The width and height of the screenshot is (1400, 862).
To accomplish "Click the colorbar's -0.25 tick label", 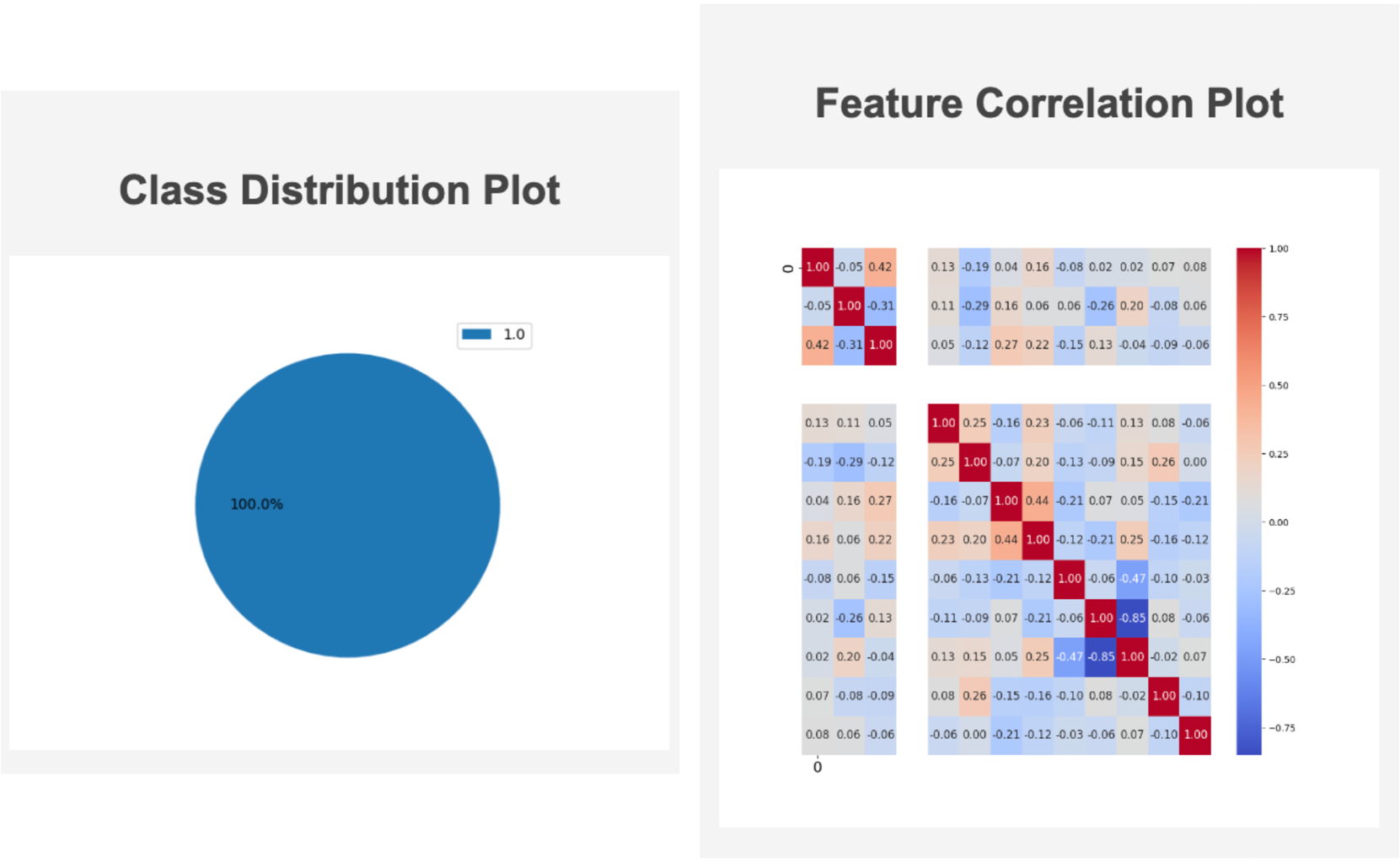I will pyautogui.click(x=1281, y=591).
